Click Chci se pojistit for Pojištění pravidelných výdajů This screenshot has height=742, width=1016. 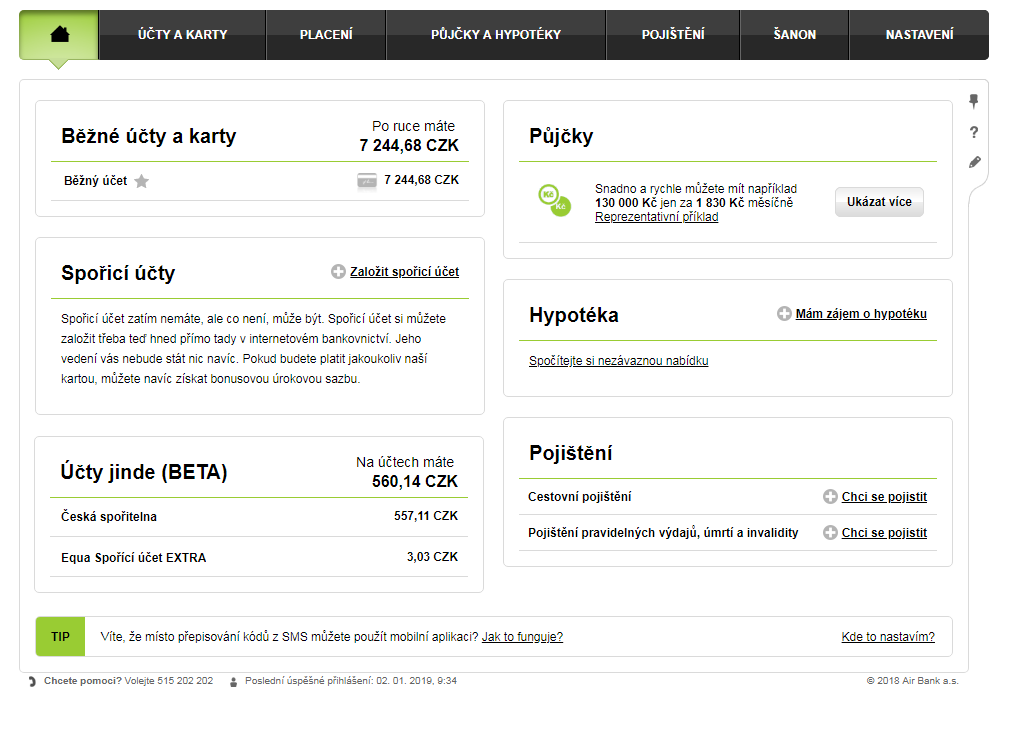884,533
